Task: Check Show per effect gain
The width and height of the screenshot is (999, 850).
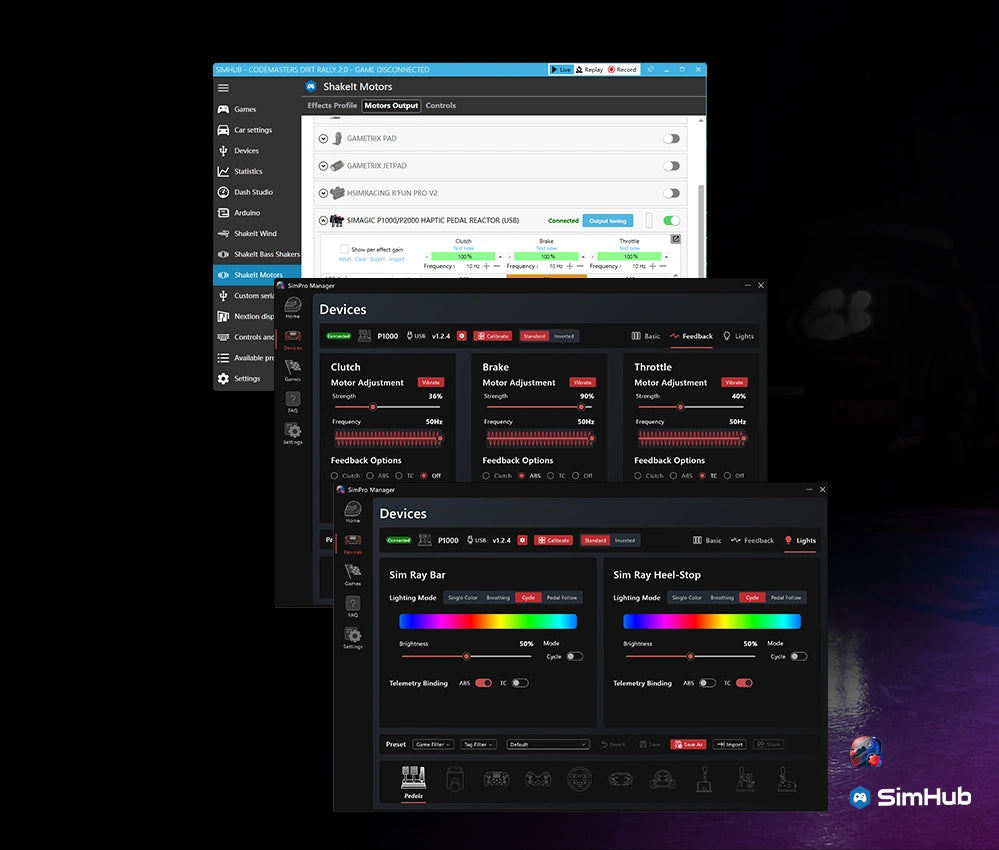Action: 344,250
